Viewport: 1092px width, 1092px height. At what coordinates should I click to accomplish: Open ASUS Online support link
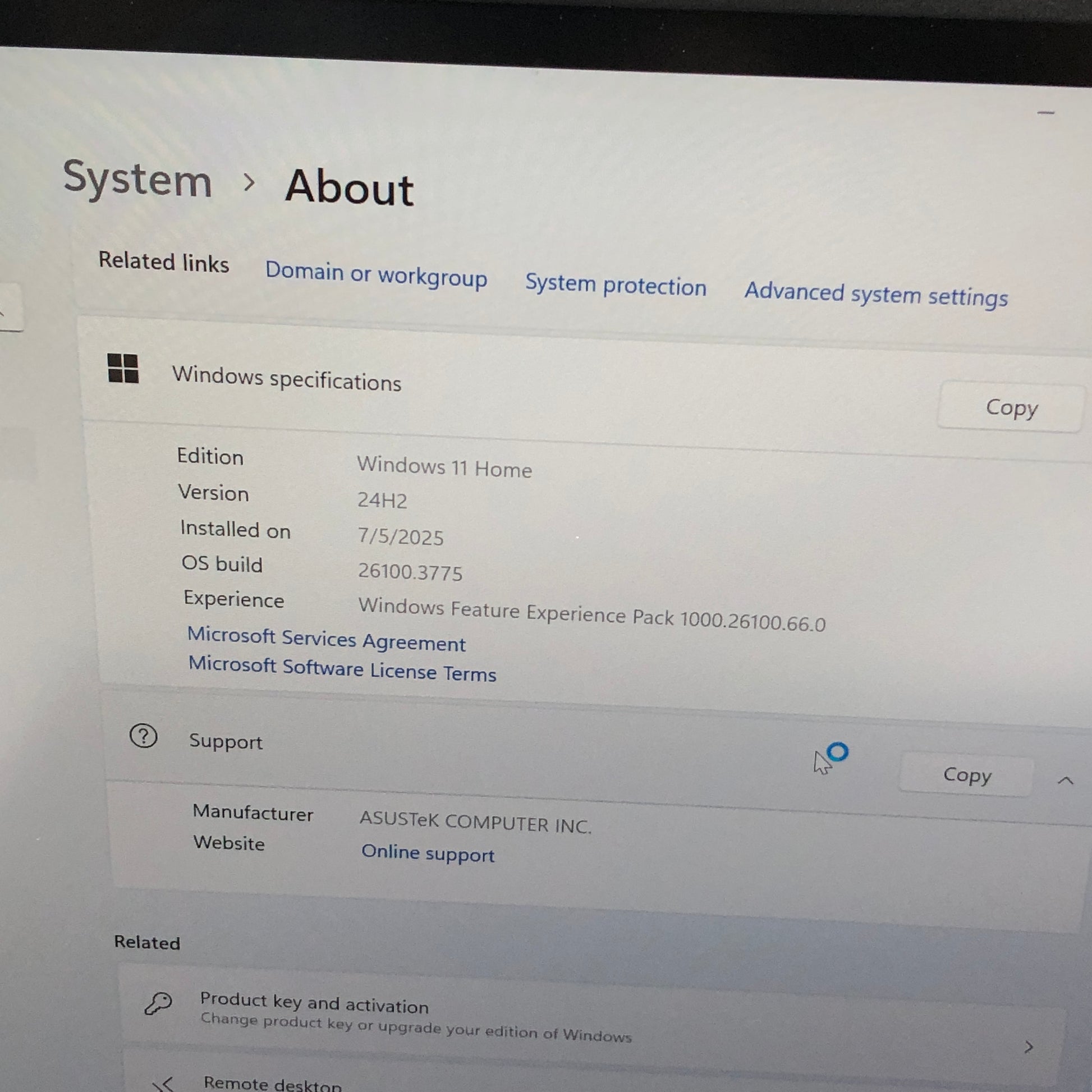tap(428, 853)
